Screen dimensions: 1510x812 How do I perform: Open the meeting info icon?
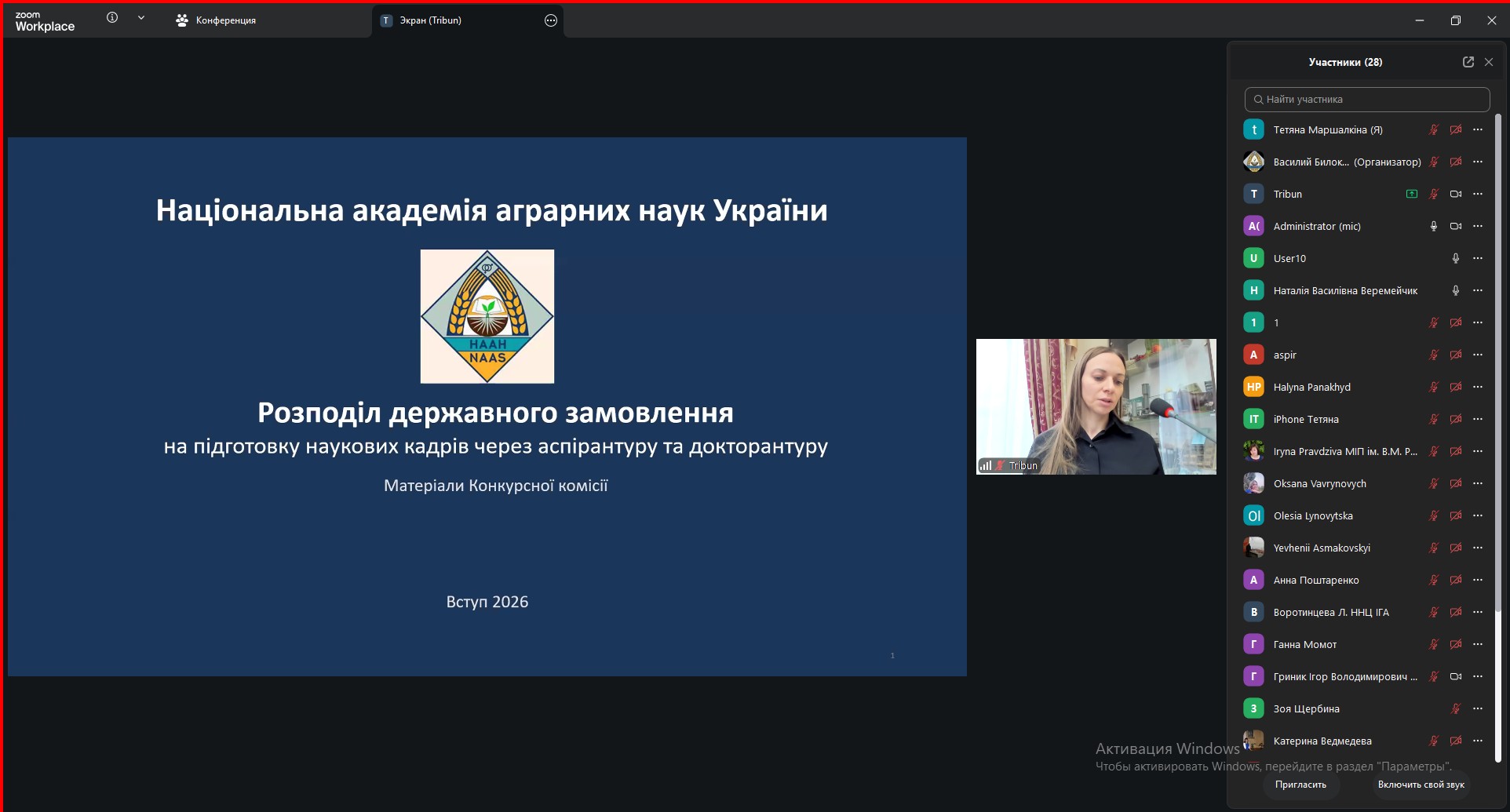[x=112, y=18]
